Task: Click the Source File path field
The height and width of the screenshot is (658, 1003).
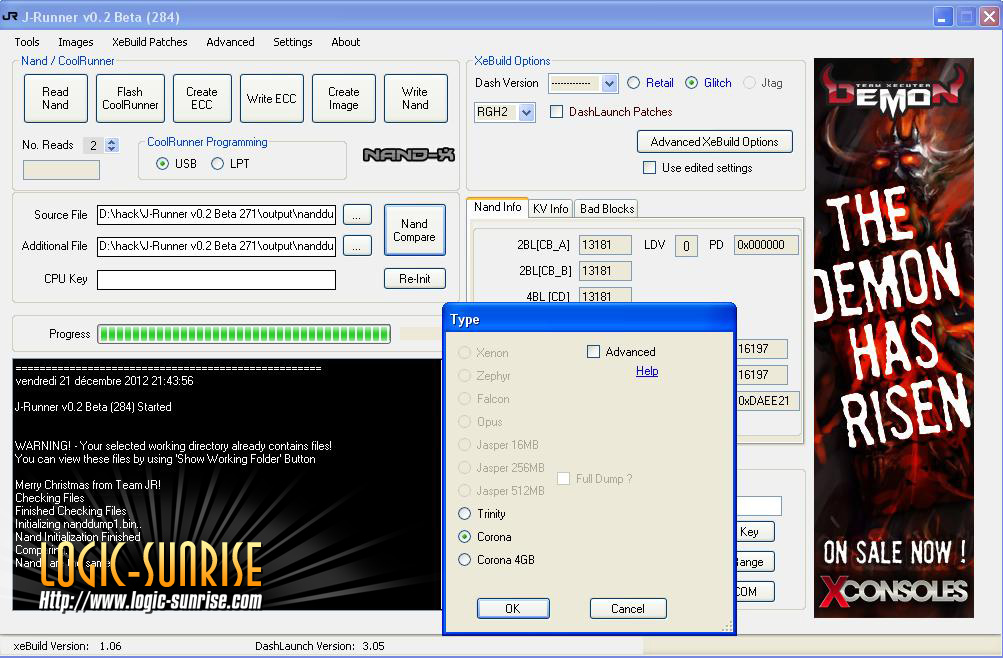Action: tap(216, 215)
